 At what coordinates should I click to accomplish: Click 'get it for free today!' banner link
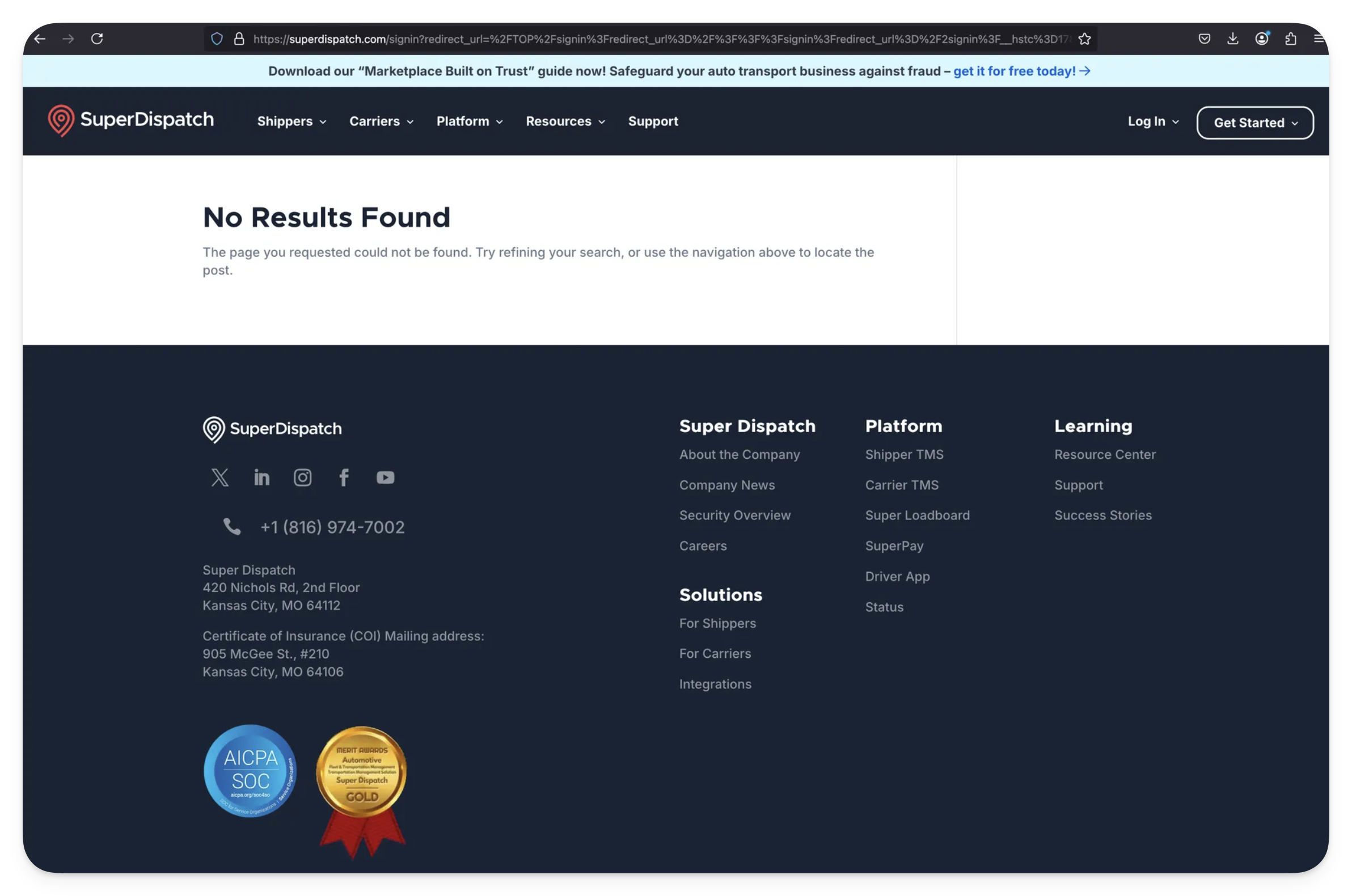tap(1022, 71)
